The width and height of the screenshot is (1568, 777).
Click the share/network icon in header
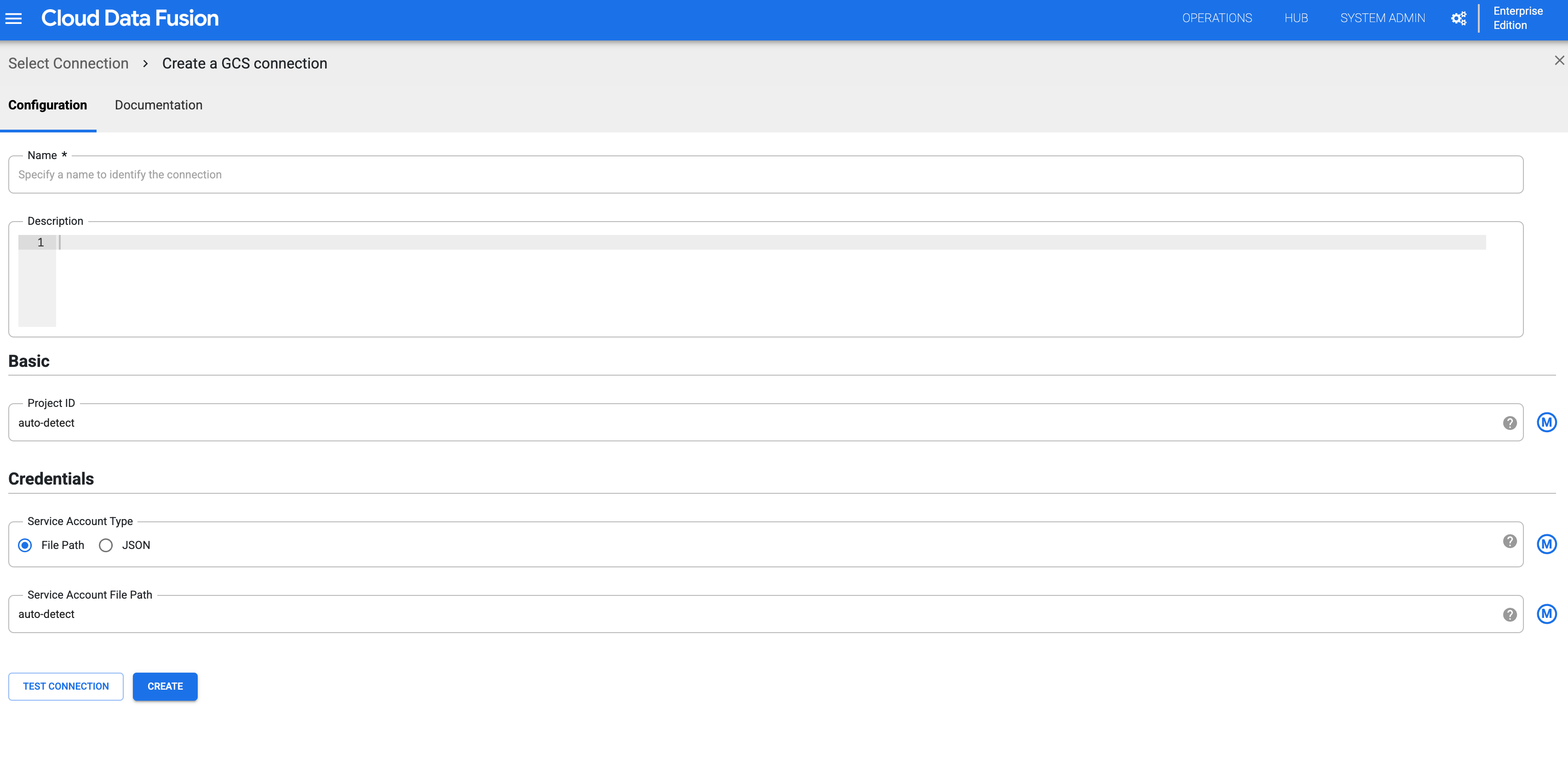point(1459,19)
